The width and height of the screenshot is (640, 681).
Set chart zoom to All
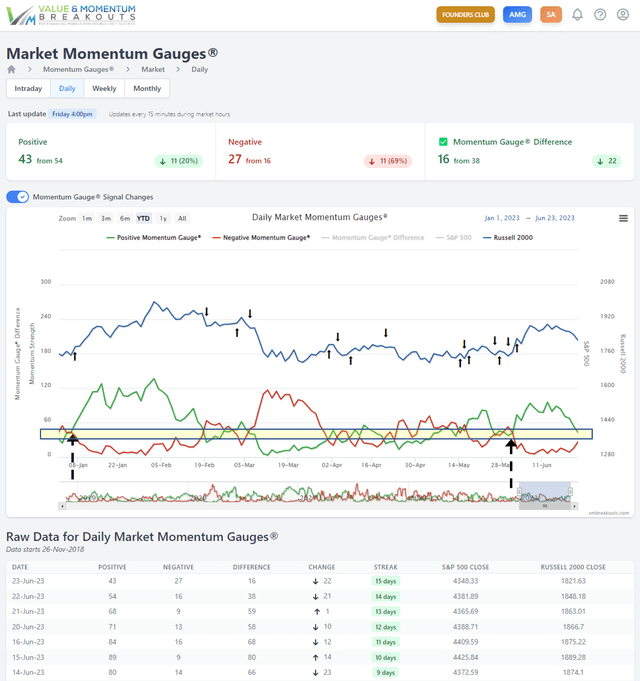[x=182, y=218]
